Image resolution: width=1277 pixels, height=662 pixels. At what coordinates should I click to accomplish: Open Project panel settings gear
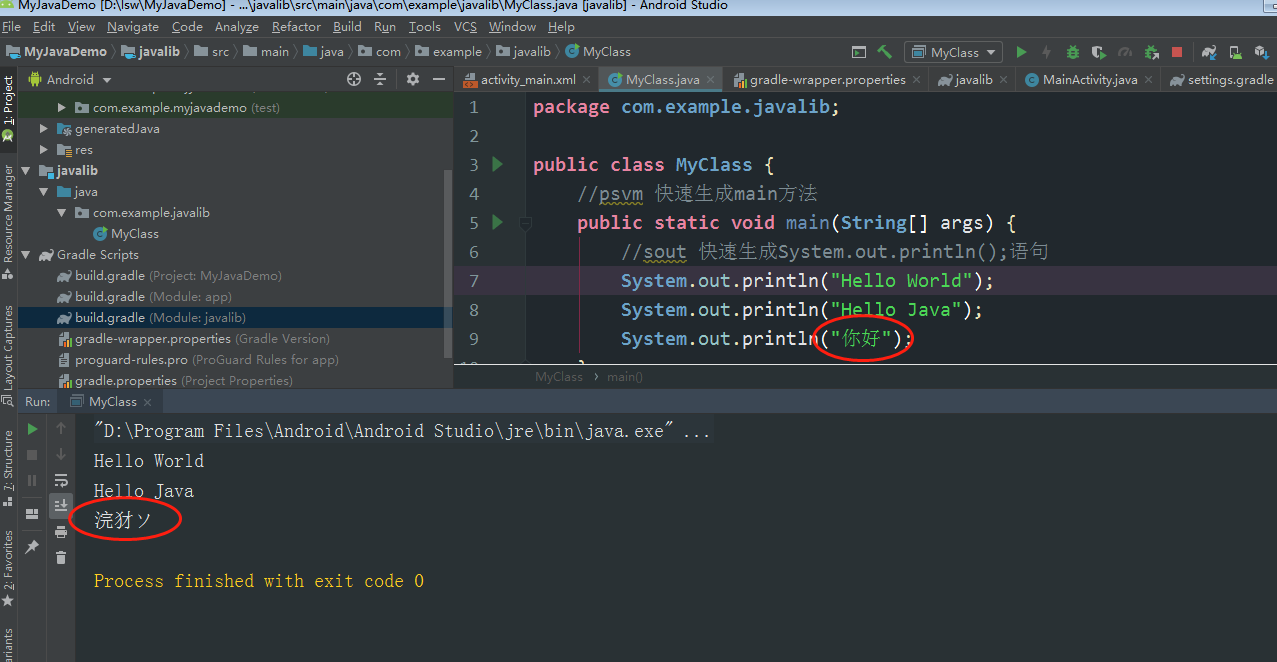412,79
